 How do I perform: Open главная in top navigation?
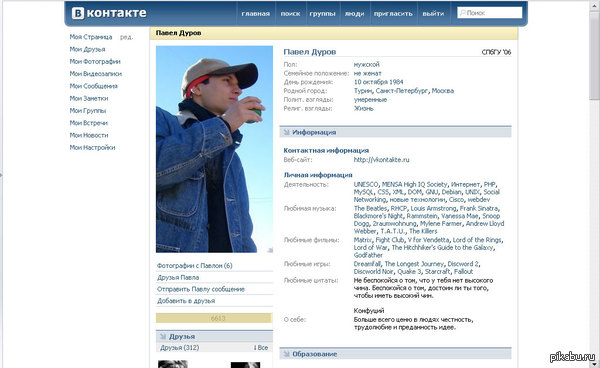[256, 13]
